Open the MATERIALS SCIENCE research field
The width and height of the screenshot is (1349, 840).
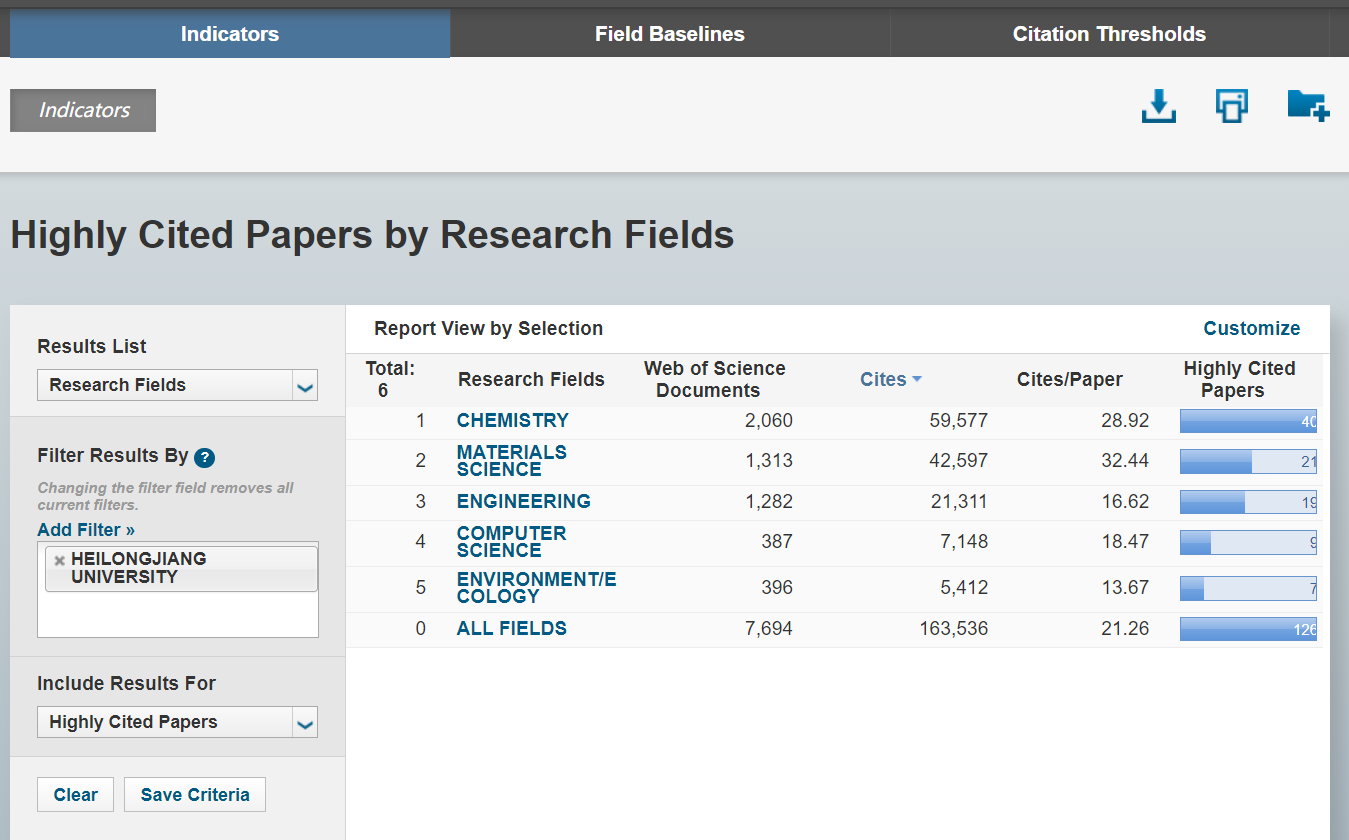(x=512, y=461)
